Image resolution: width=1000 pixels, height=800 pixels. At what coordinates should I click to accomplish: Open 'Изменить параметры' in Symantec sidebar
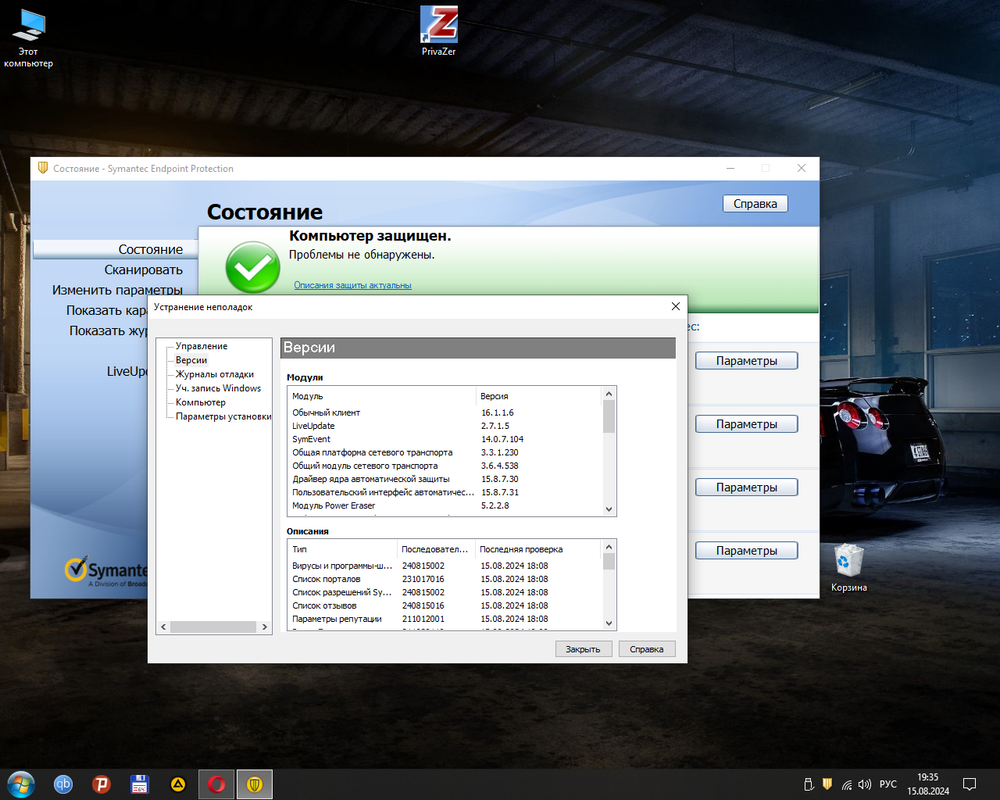(x=117, y=290)
